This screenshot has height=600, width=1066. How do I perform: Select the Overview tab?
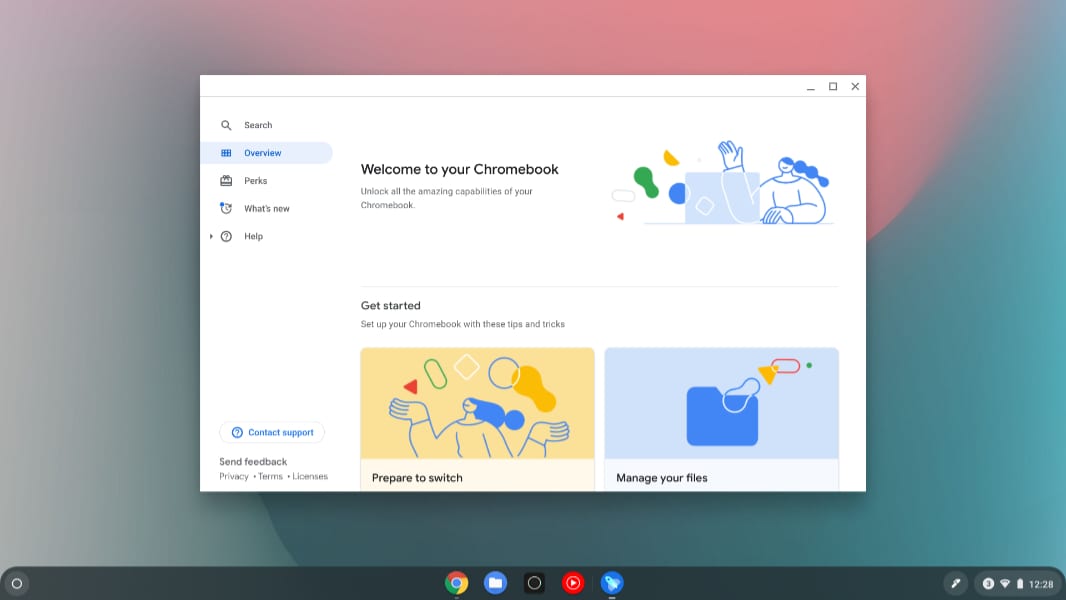[x=266, y=153]
